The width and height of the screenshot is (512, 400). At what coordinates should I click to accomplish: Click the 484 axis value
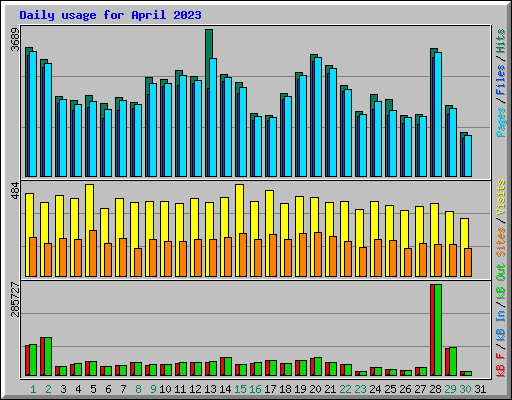(15, 190)
